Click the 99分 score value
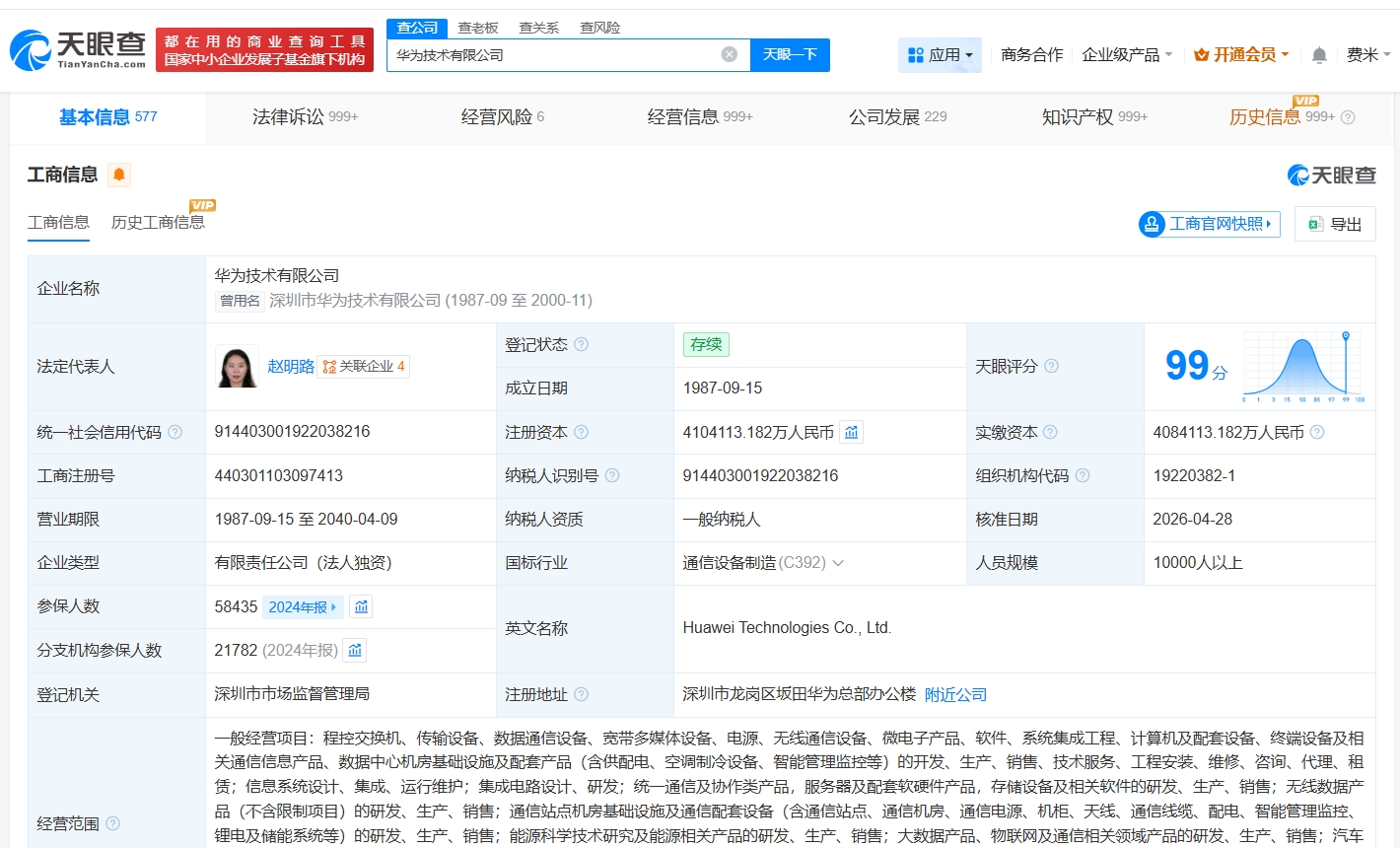 [x=1197, y=366]
